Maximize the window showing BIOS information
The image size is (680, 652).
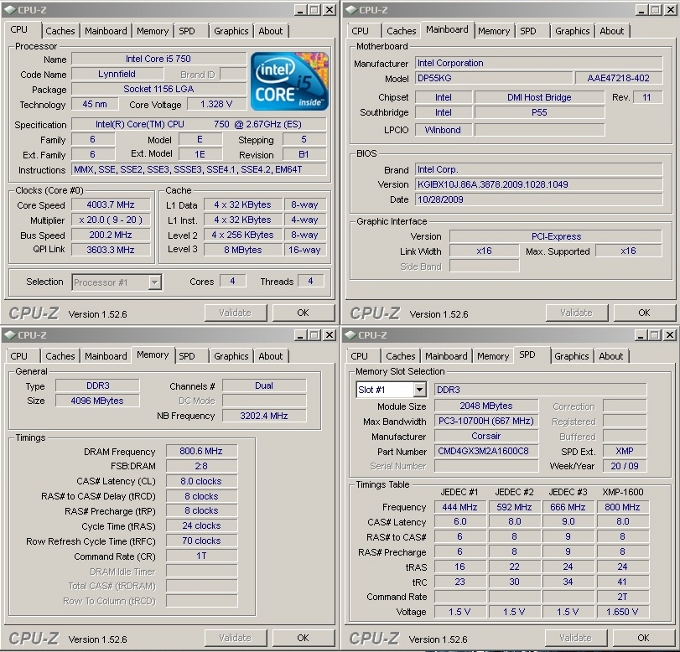click(x=652, y=10)
